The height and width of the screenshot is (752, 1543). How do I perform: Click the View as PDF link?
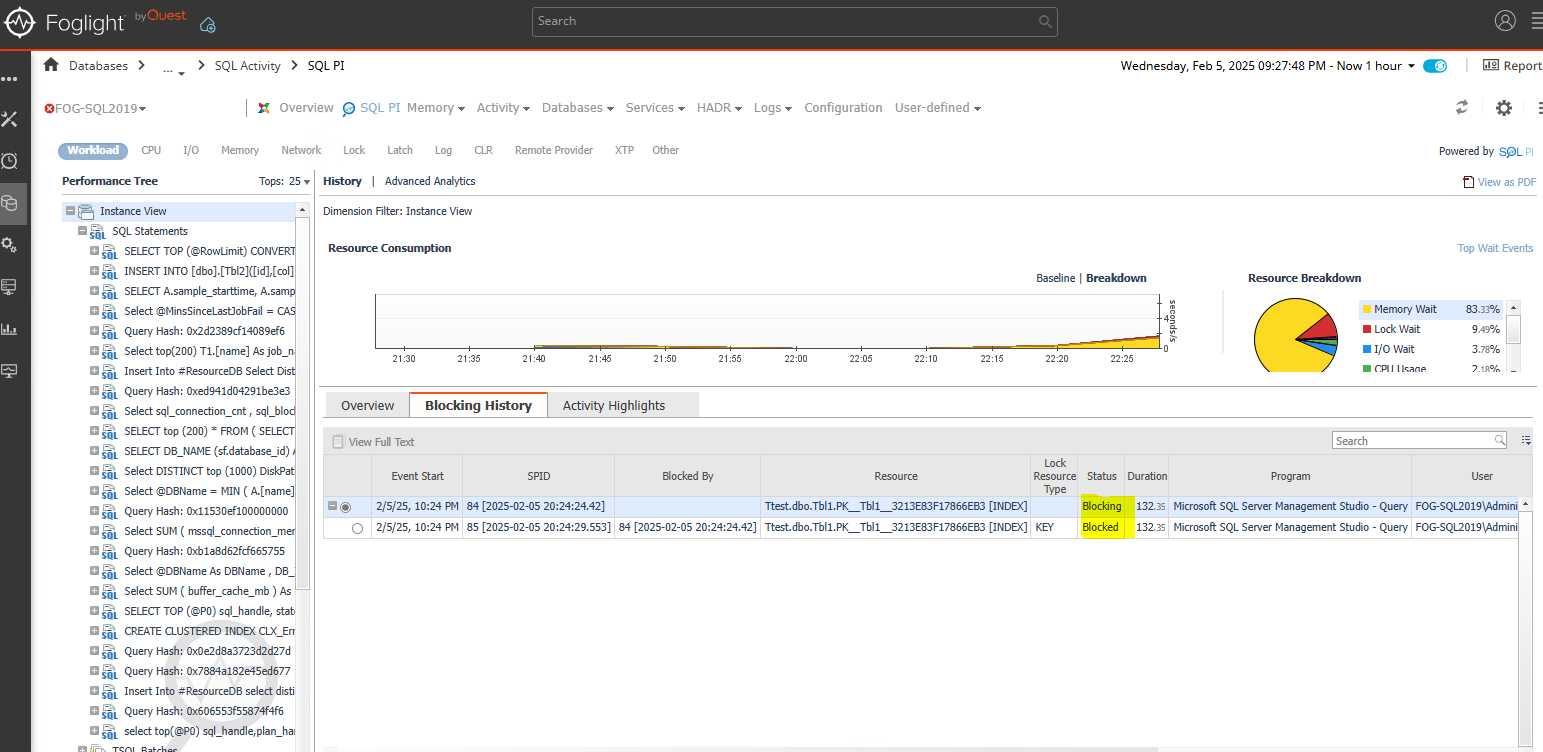point(1505,181)
